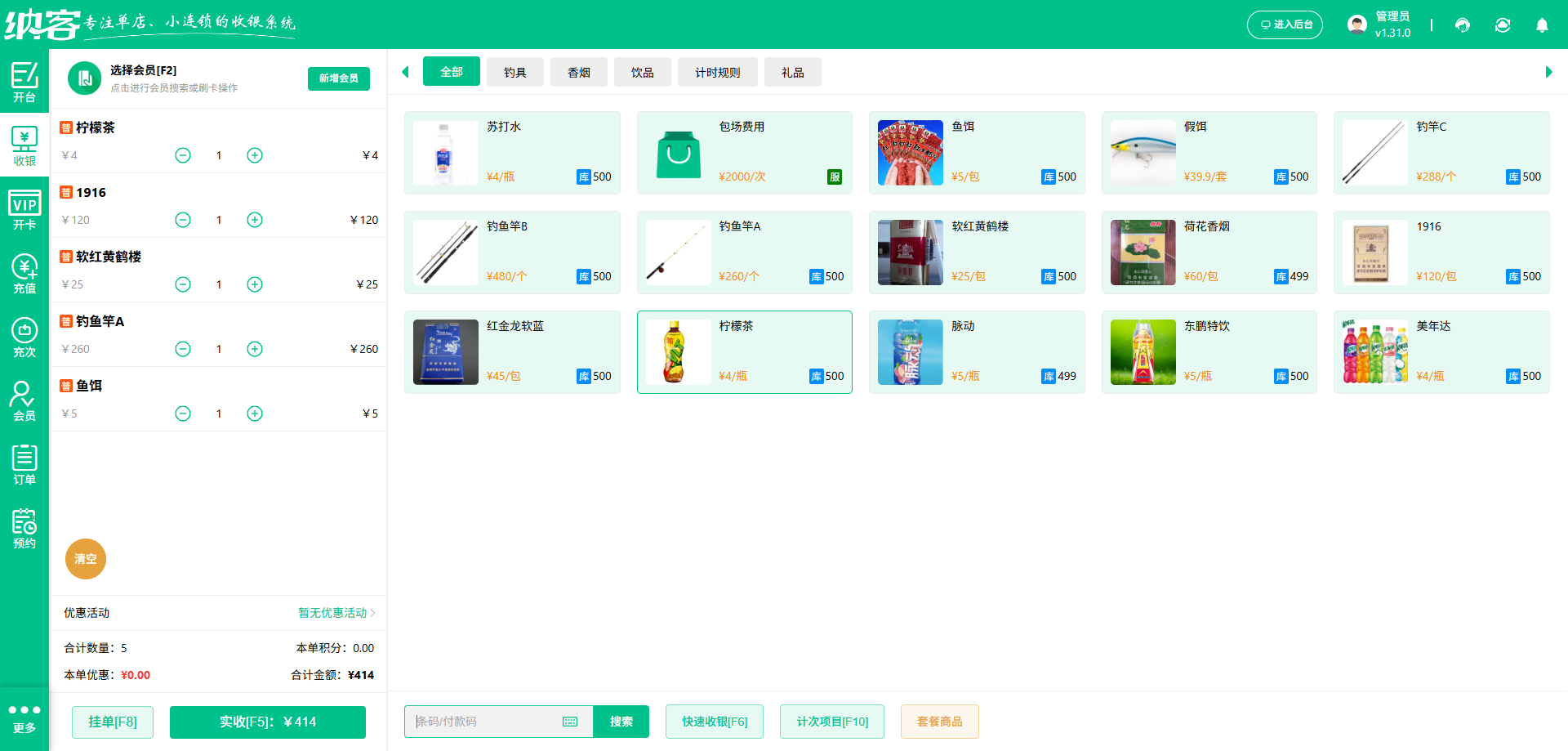This screenshot has height=751, width=1568.
Task: Click the notification bell icon
Action: (x=1542, y=25)
